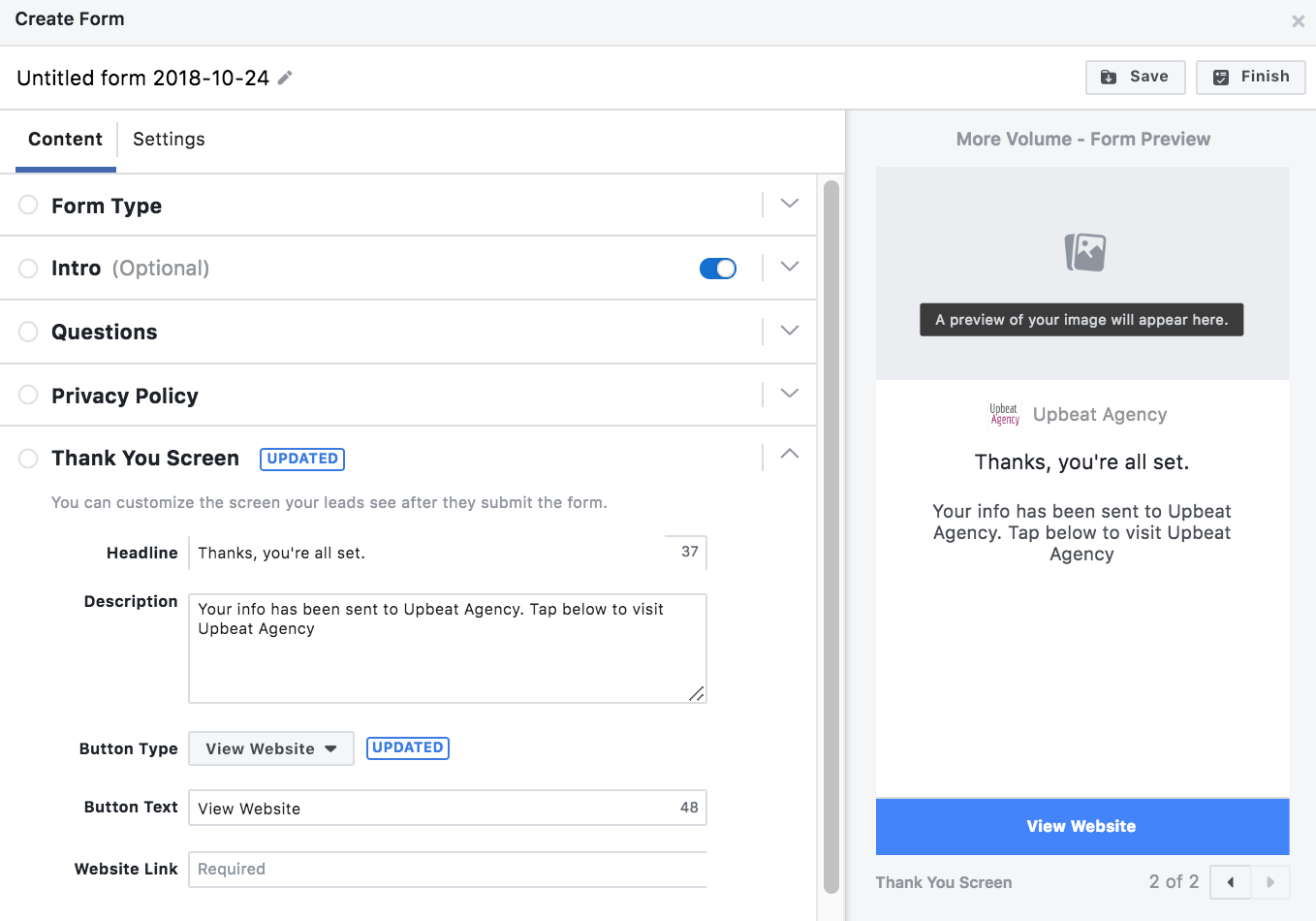Viewport: 1316px width, 921px height.
Task: Click the blue View Website preview button
Action: pos(1082,827)
